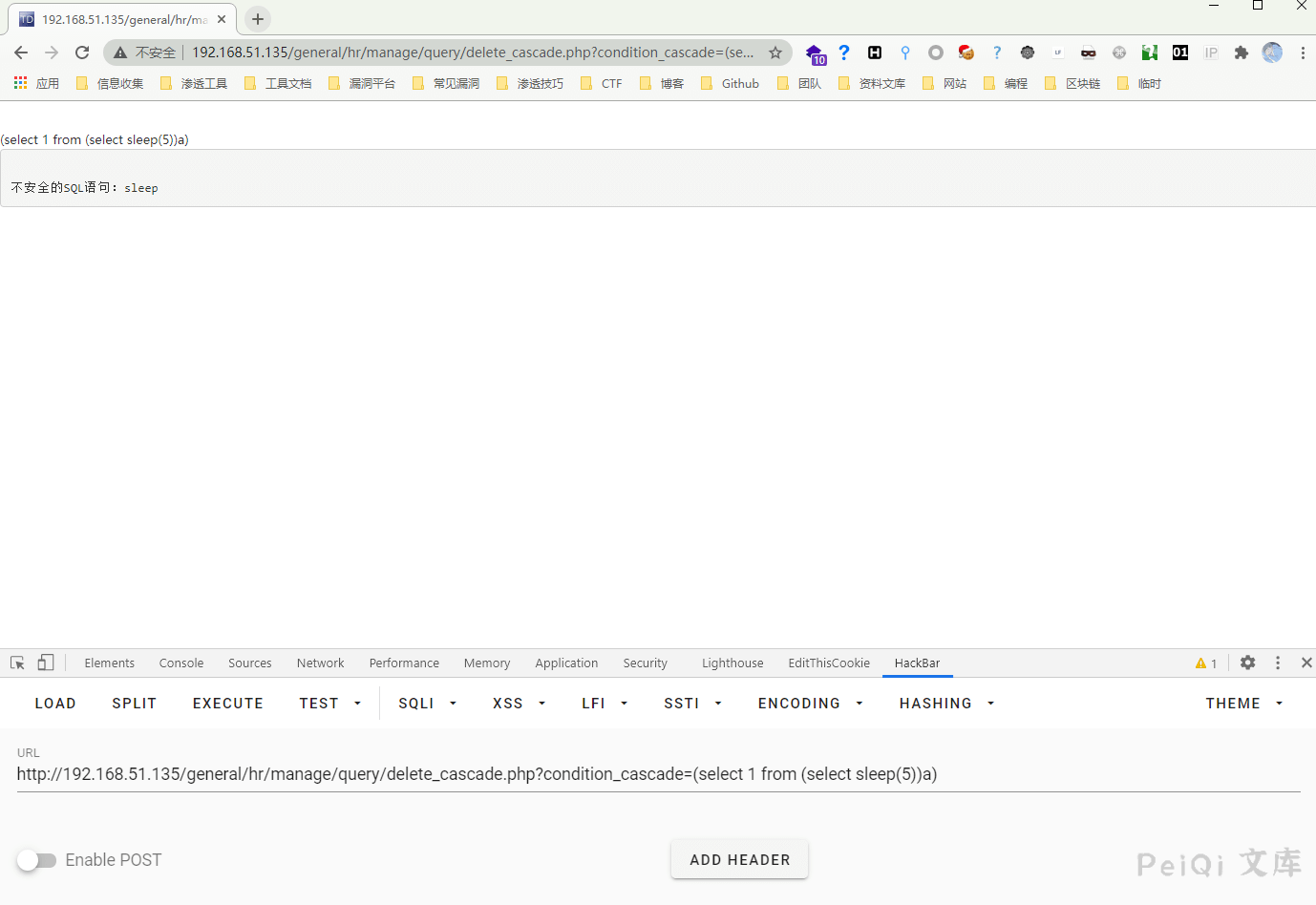Click the apps grid shortcut icon
This screenshot has height=905, width=1316.
[x=21, y=84]
